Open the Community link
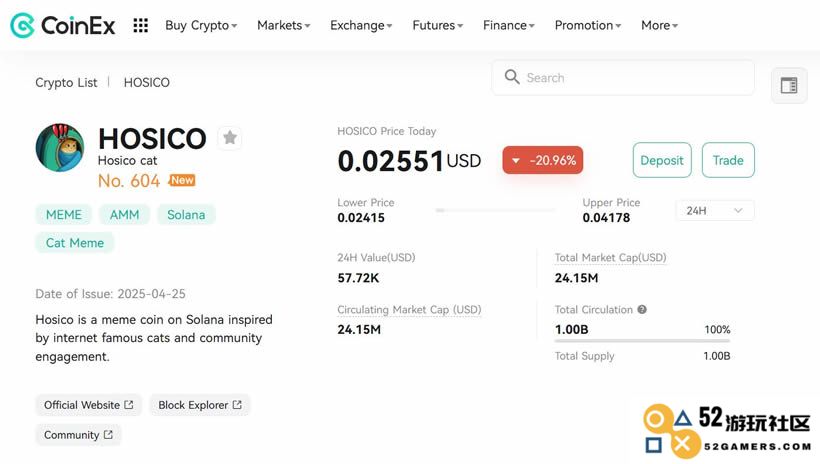Viewport: 820px width, 464px height. tap(78, 435)
